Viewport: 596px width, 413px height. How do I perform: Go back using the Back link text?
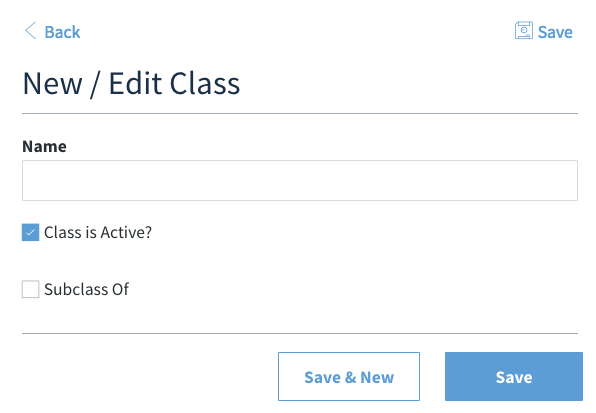[x=62, y=32]
